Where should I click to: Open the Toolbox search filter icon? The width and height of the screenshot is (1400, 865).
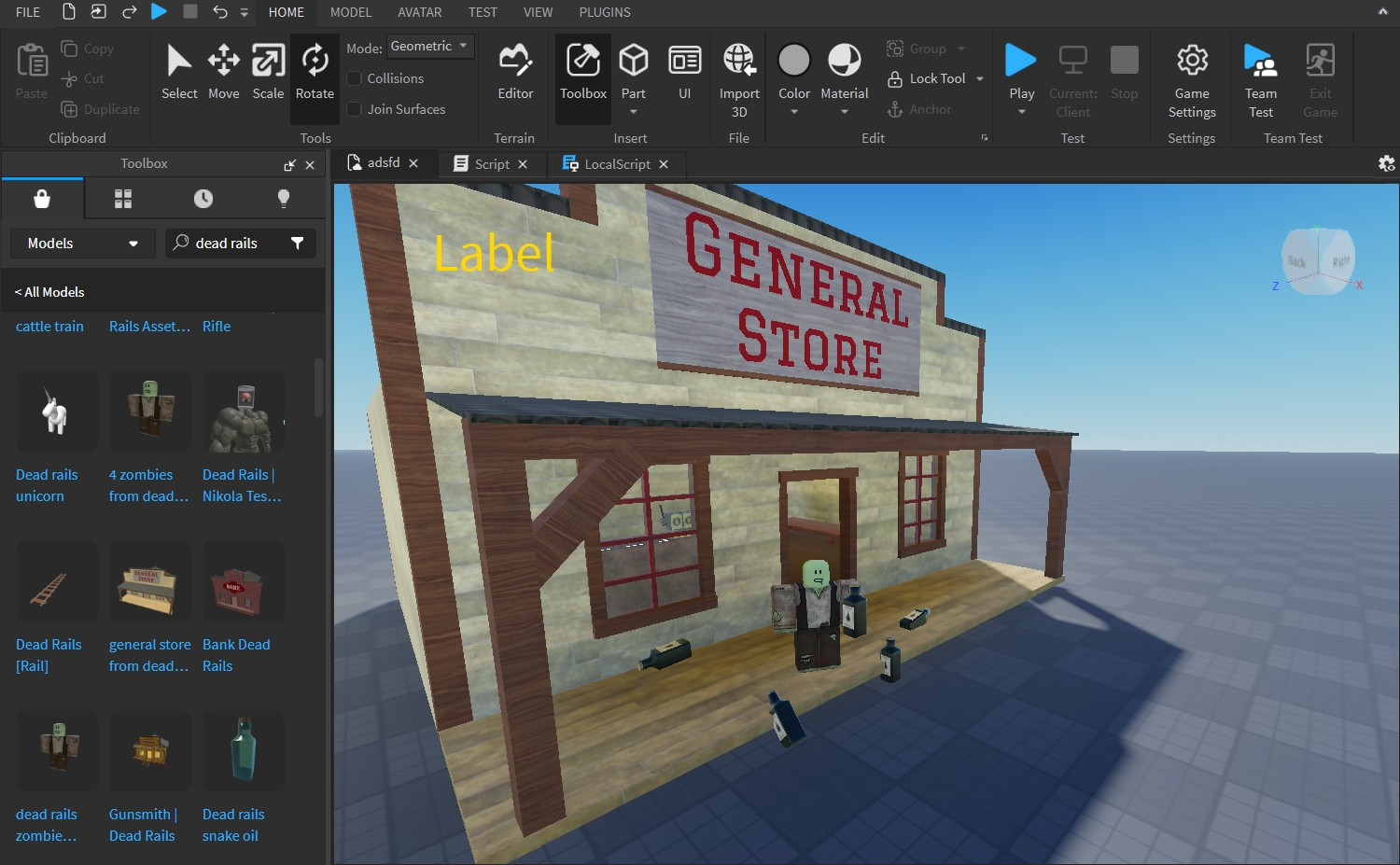pyautogui.click(x=298, y=244)
